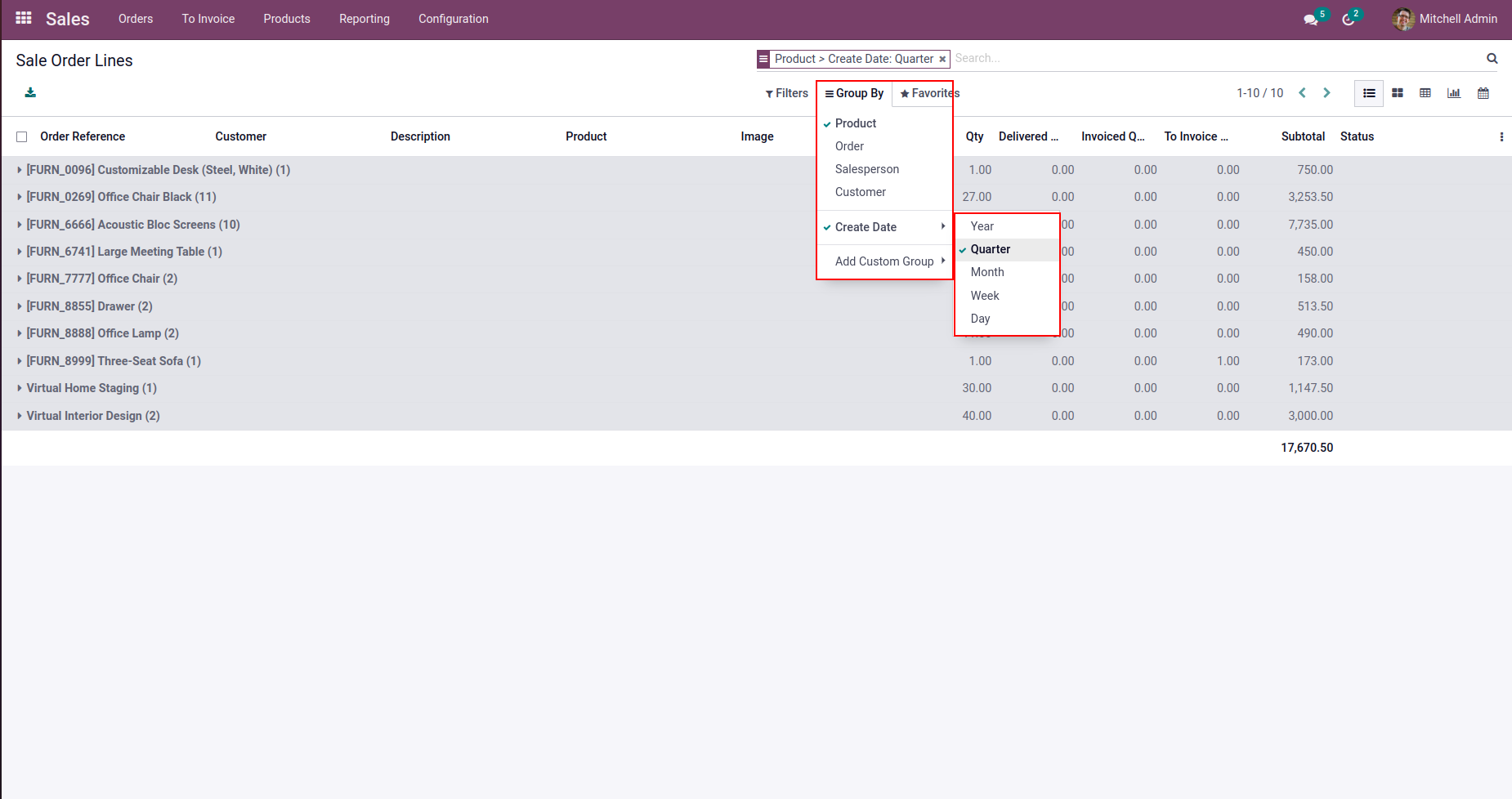The width and height of the screenshot is (1512, 799).
Task: Select Month in Create Date submenu
Action: (987, 272)
